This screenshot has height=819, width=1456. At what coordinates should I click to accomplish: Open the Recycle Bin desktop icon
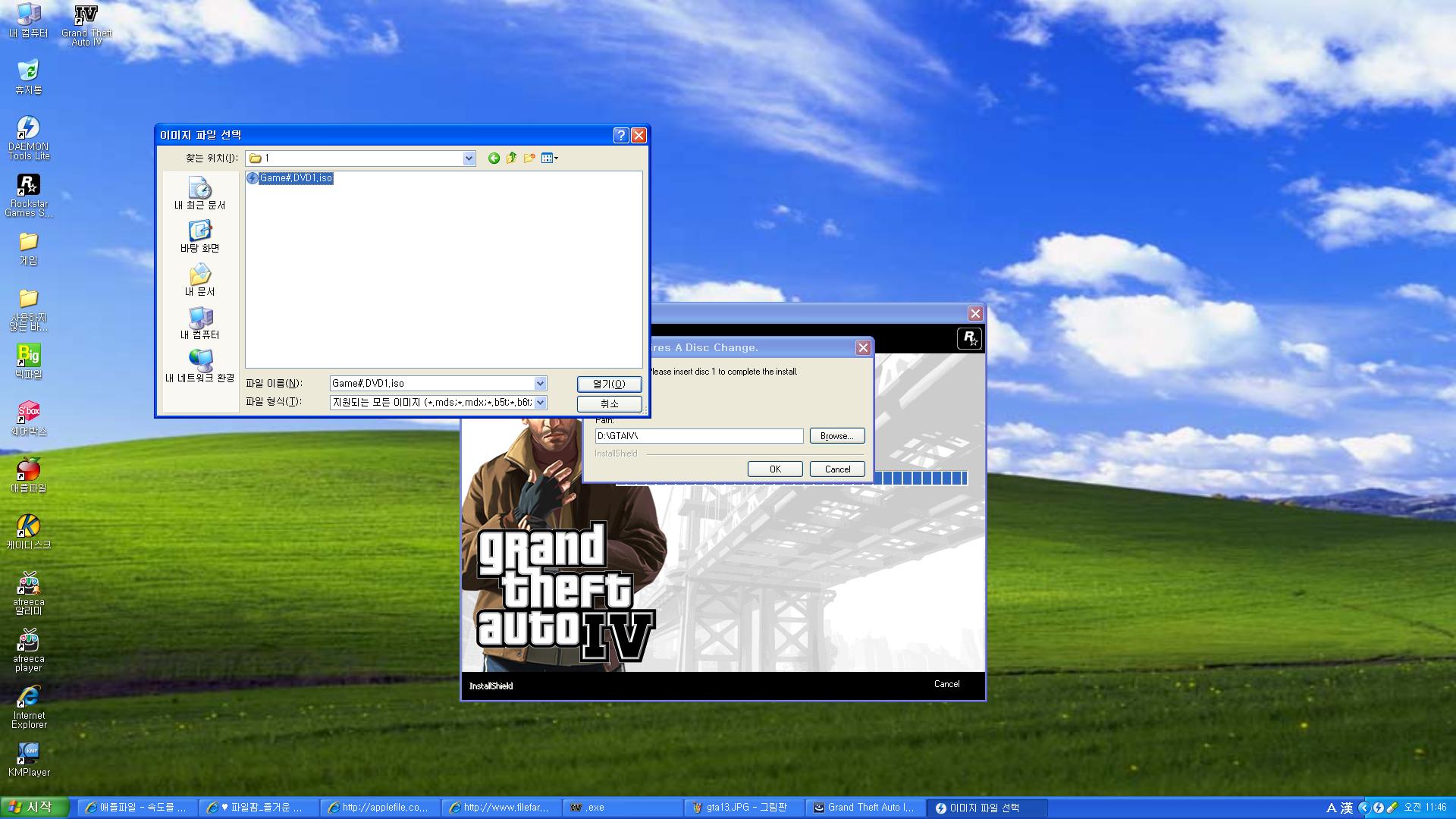[x=28, y=77]
